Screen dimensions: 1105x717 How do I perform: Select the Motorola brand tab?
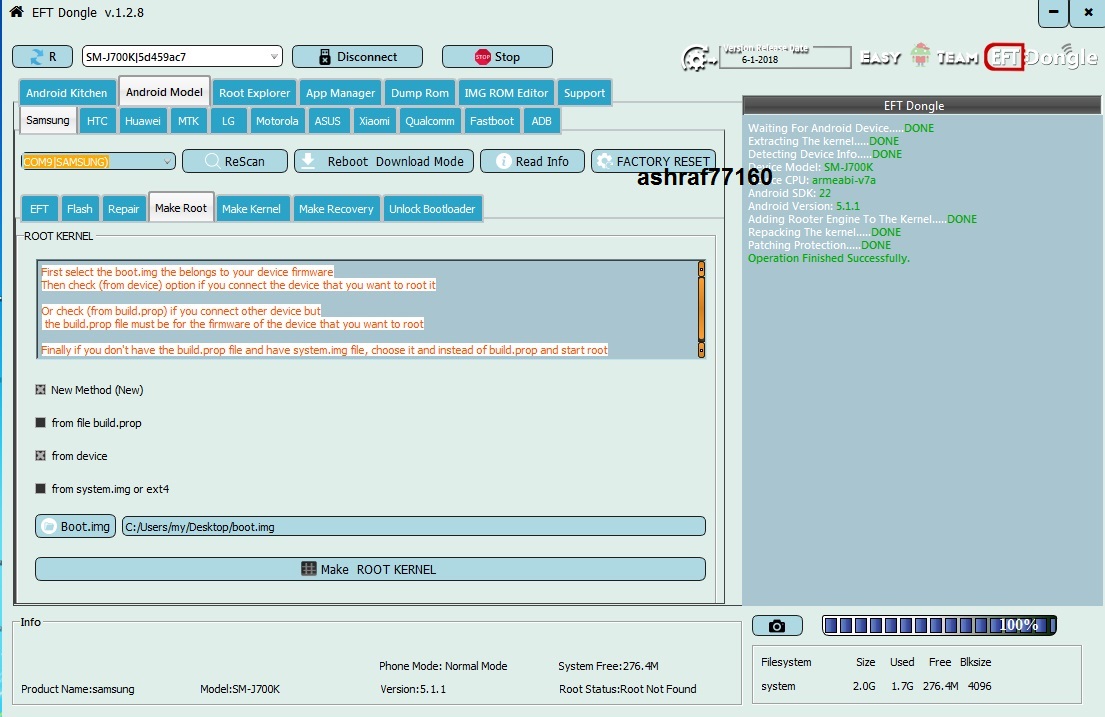click(x=277, y=121)
